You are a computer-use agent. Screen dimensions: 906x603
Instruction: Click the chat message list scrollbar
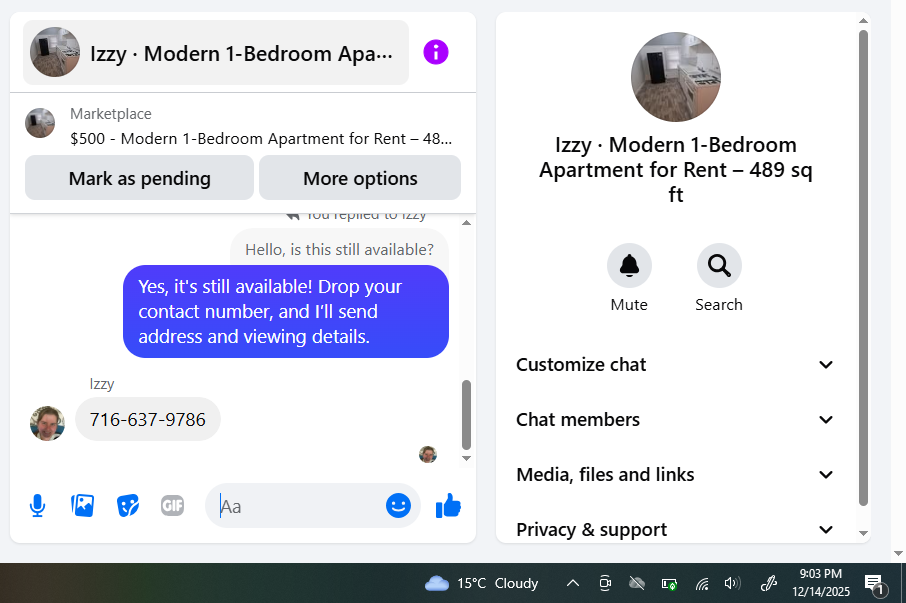(x=466, y=415)
